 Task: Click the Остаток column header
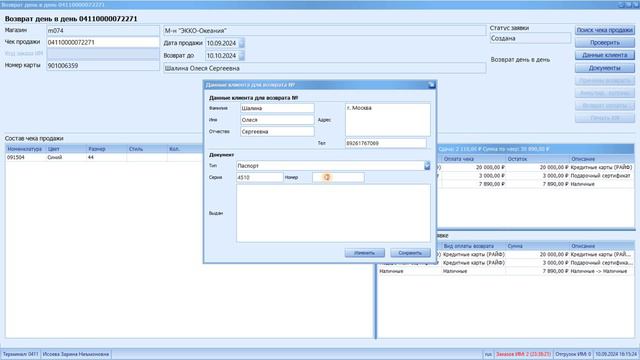[x=537, y=159]
